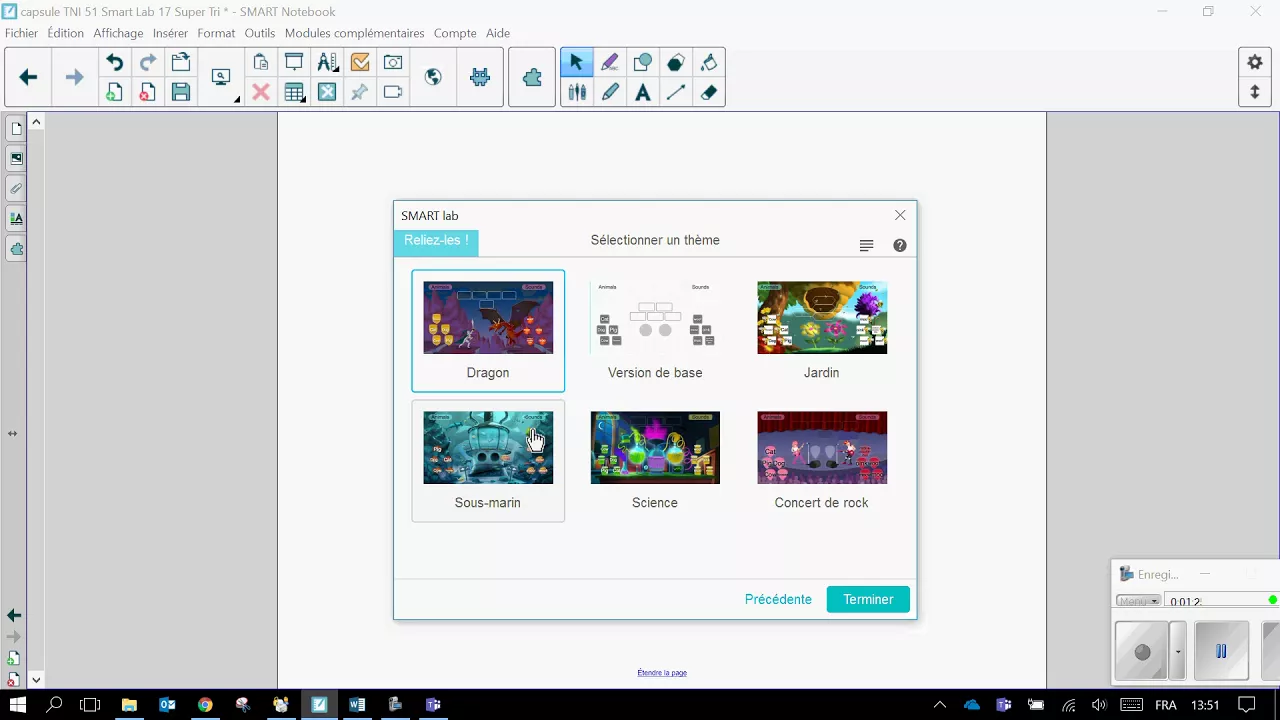Click the Terminer button

868,599
